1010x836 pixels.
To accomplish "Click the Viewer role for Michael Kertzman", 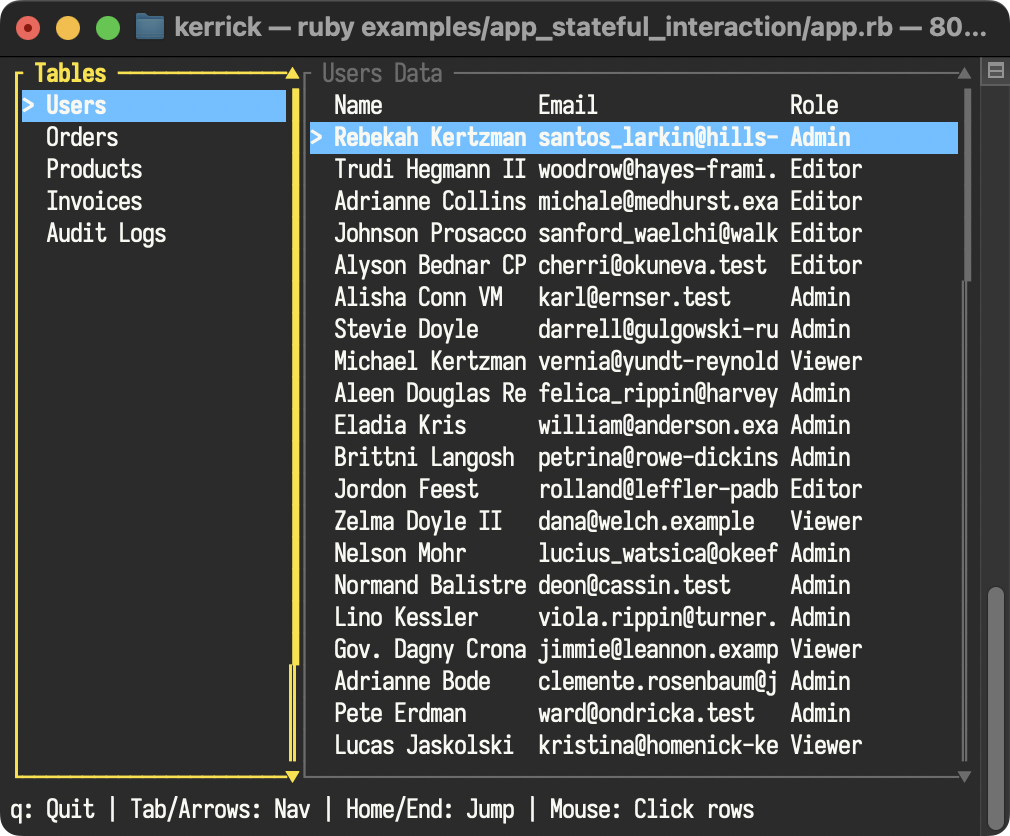I will (826, 361).
